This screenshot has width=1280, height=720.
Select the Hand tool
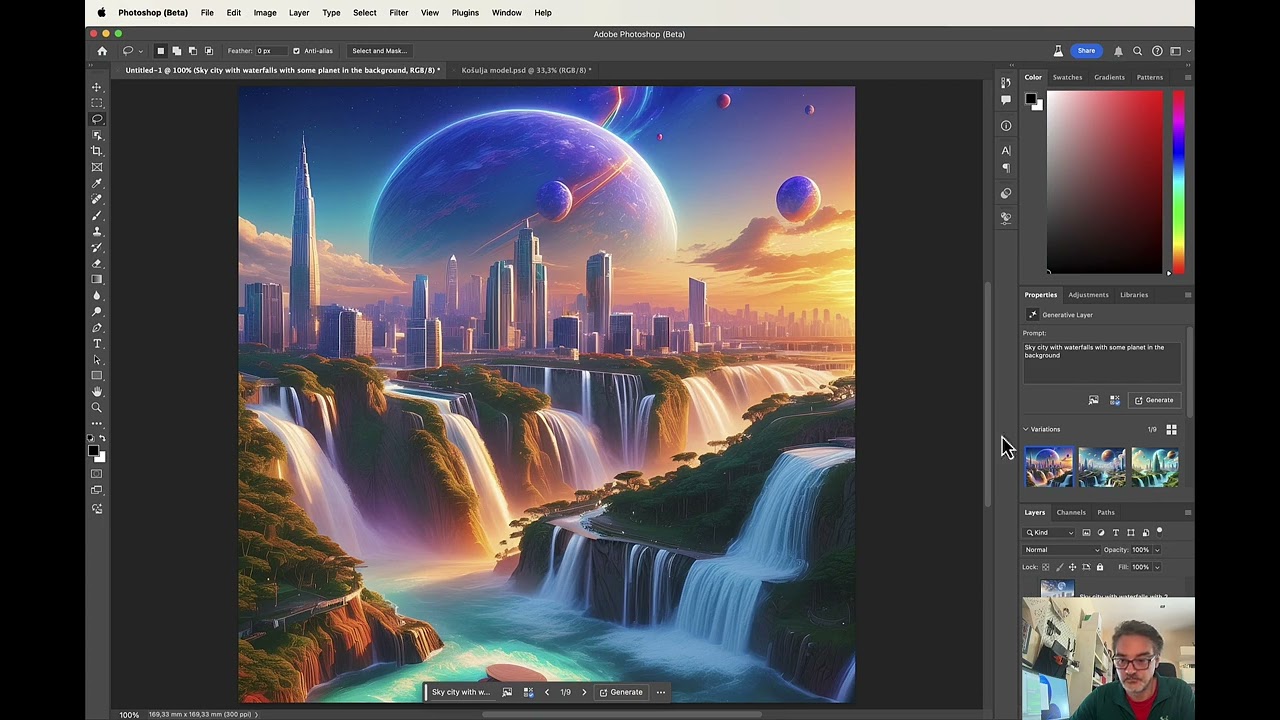(97, 391)
